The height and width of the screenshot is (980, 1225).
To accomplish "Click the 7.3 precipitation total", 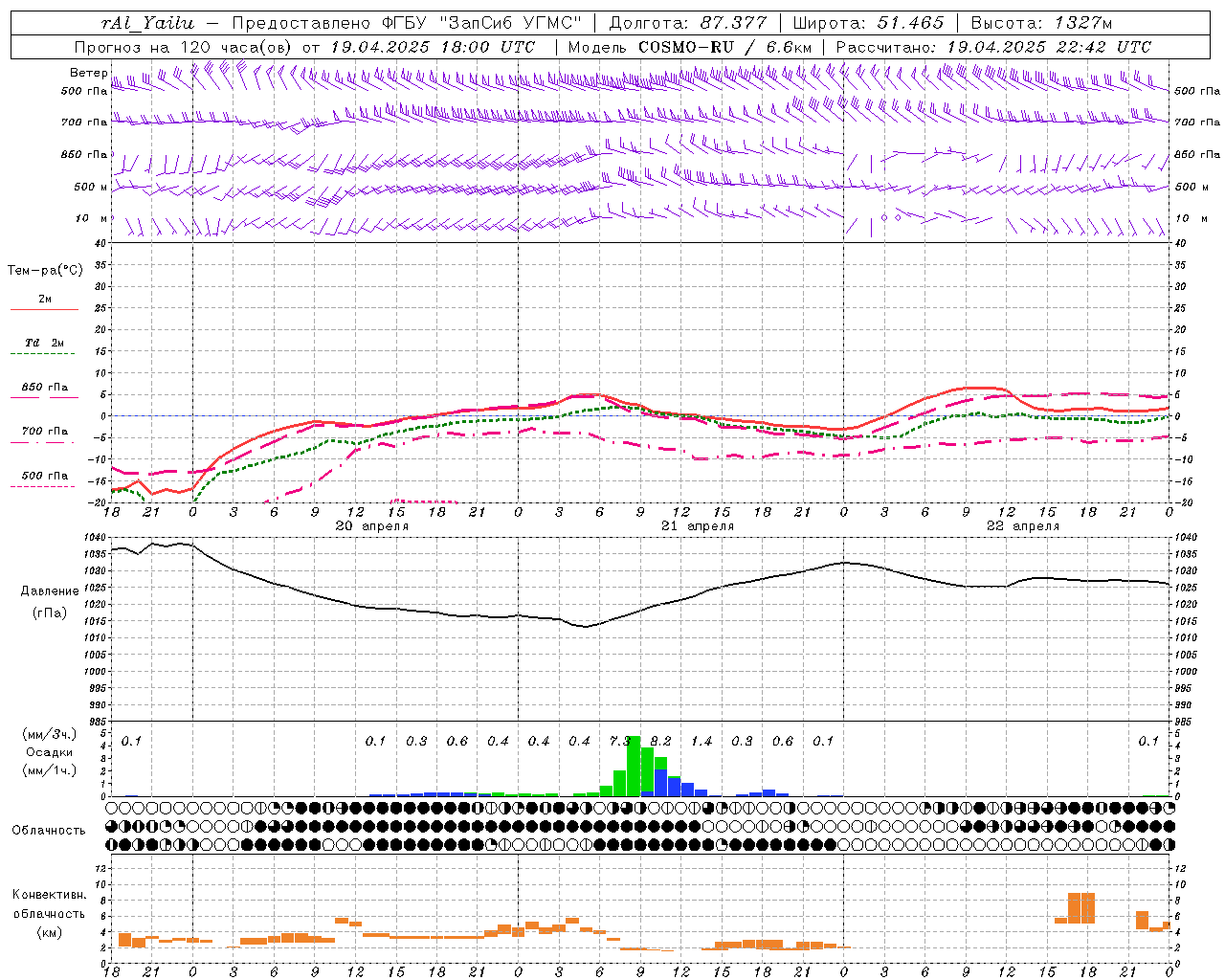I will tap(620, 742).
